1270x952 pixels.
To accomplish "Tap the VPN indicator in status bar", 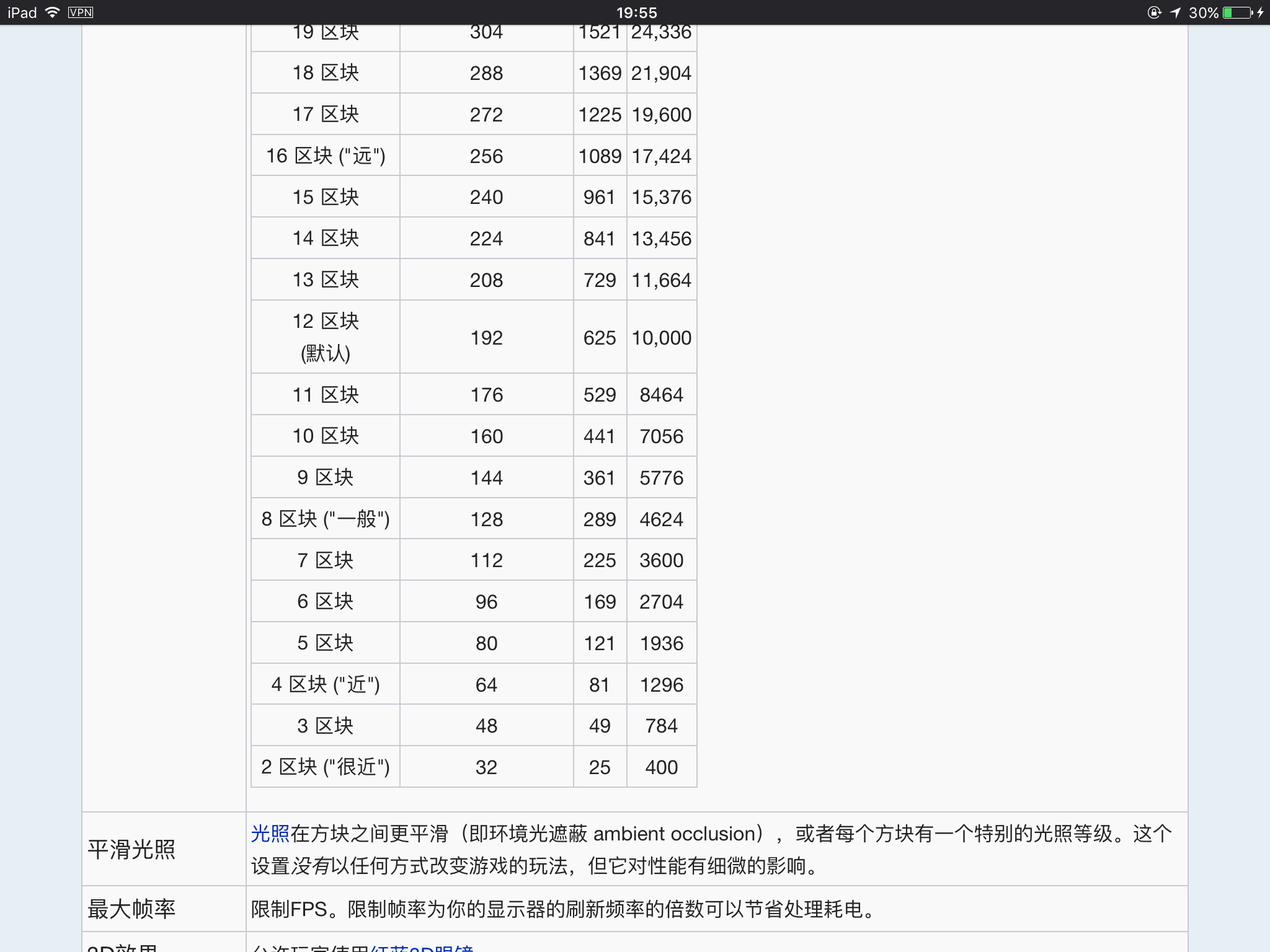I will [81, 12].
